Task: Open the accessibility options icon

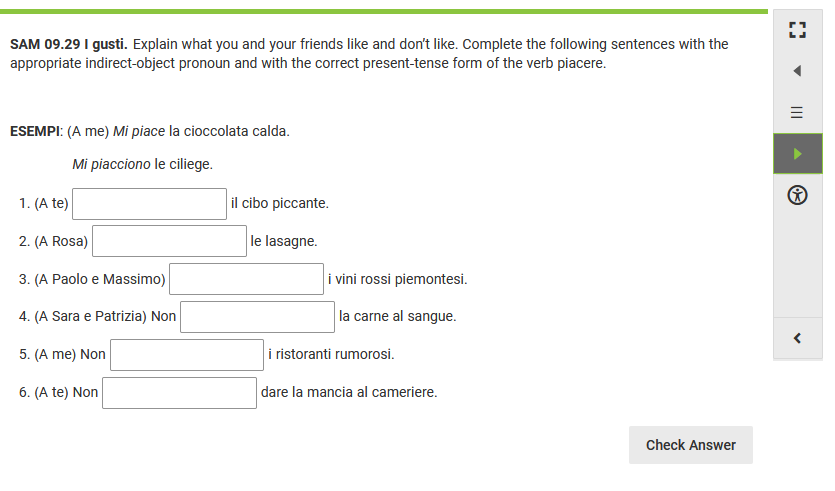Action: [797, 195]
